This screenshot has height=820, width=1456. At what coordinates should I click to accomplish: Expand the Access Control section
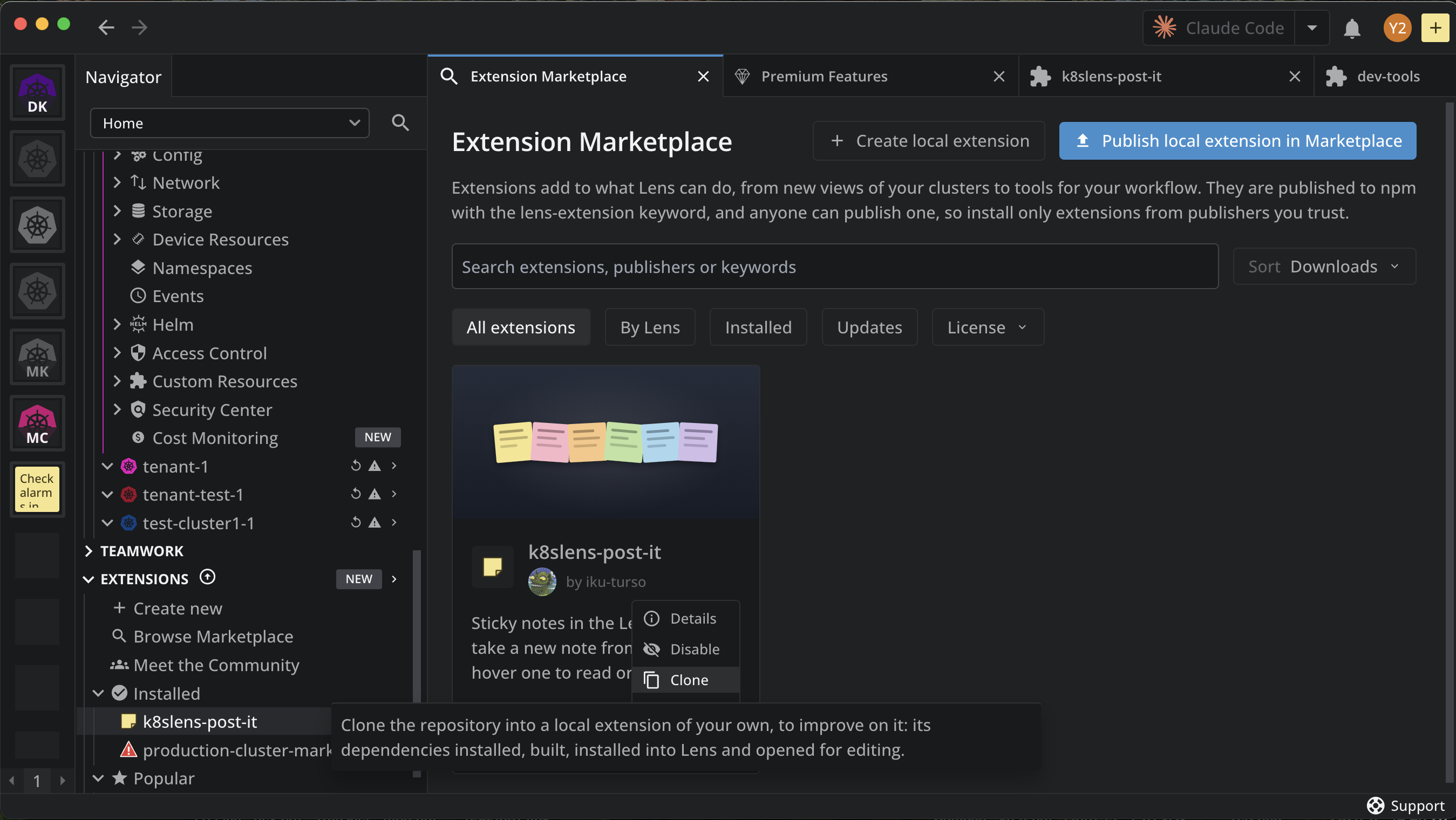click(x=117, y=353)
